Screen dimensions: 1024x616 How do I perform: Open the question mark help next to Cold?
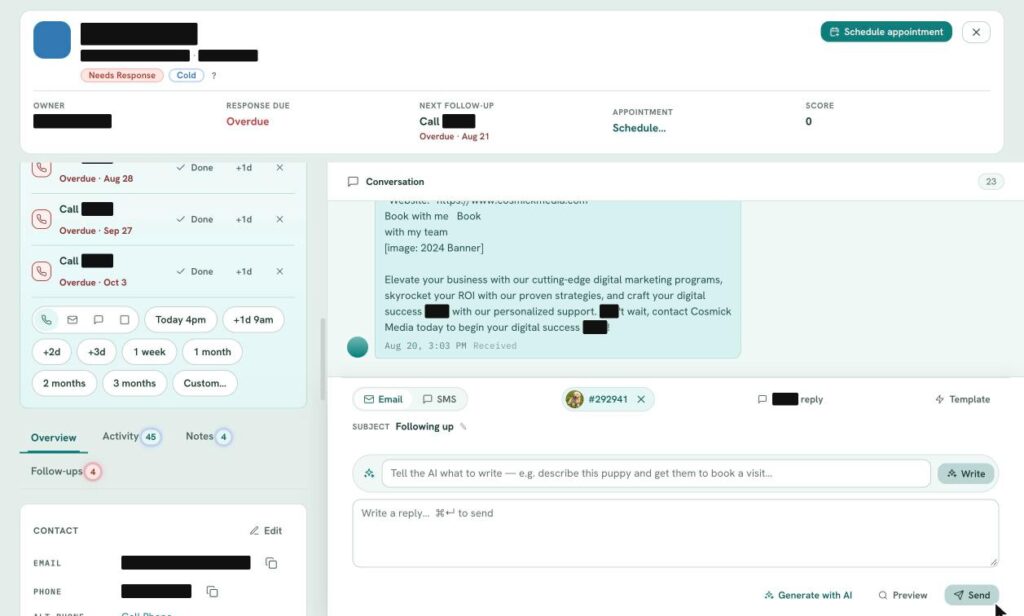pyautogui.click(x=214, y=76)
